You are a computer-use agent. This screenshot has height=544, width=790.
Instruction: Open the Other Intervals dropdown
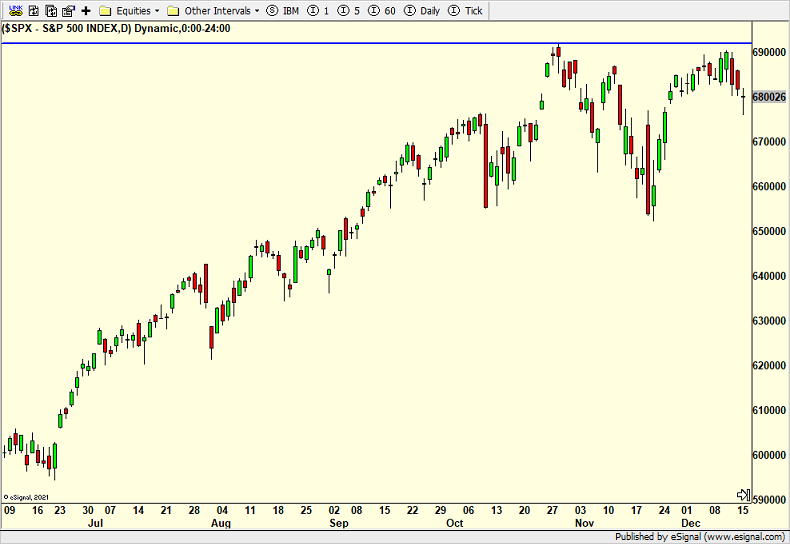pyautogui.click(x=213, y=11)
